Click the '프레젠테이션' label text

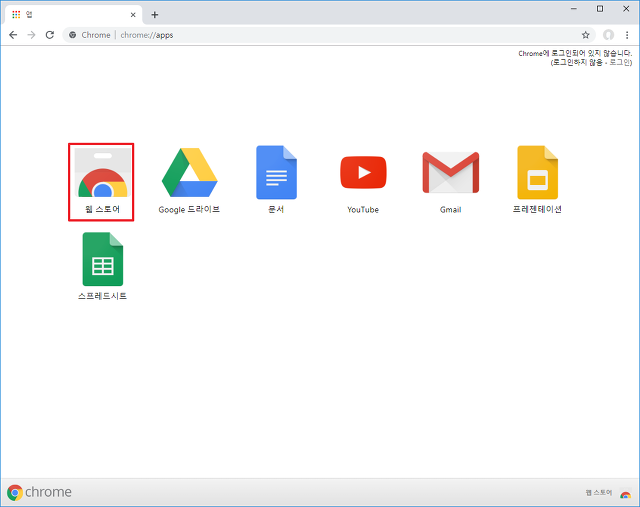click(x=538, y=209)
